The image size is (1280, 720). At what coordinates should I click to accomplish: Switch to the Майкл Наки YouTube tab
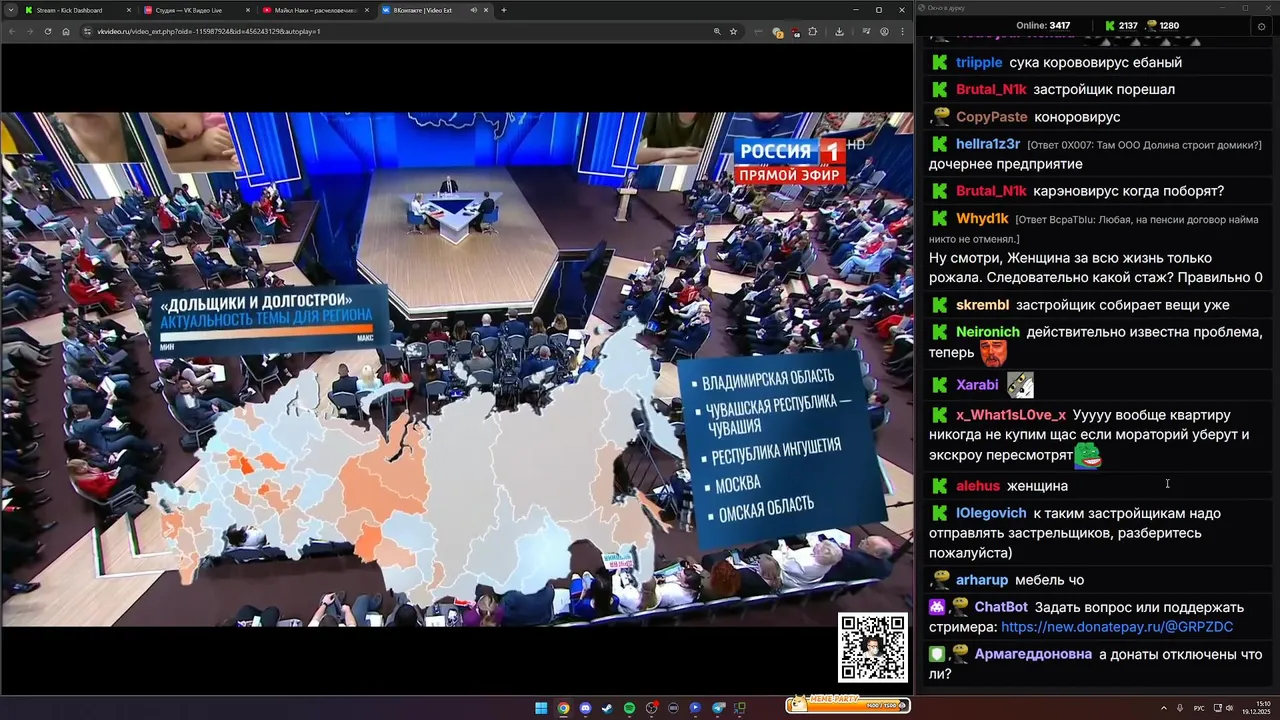[316, 10]
